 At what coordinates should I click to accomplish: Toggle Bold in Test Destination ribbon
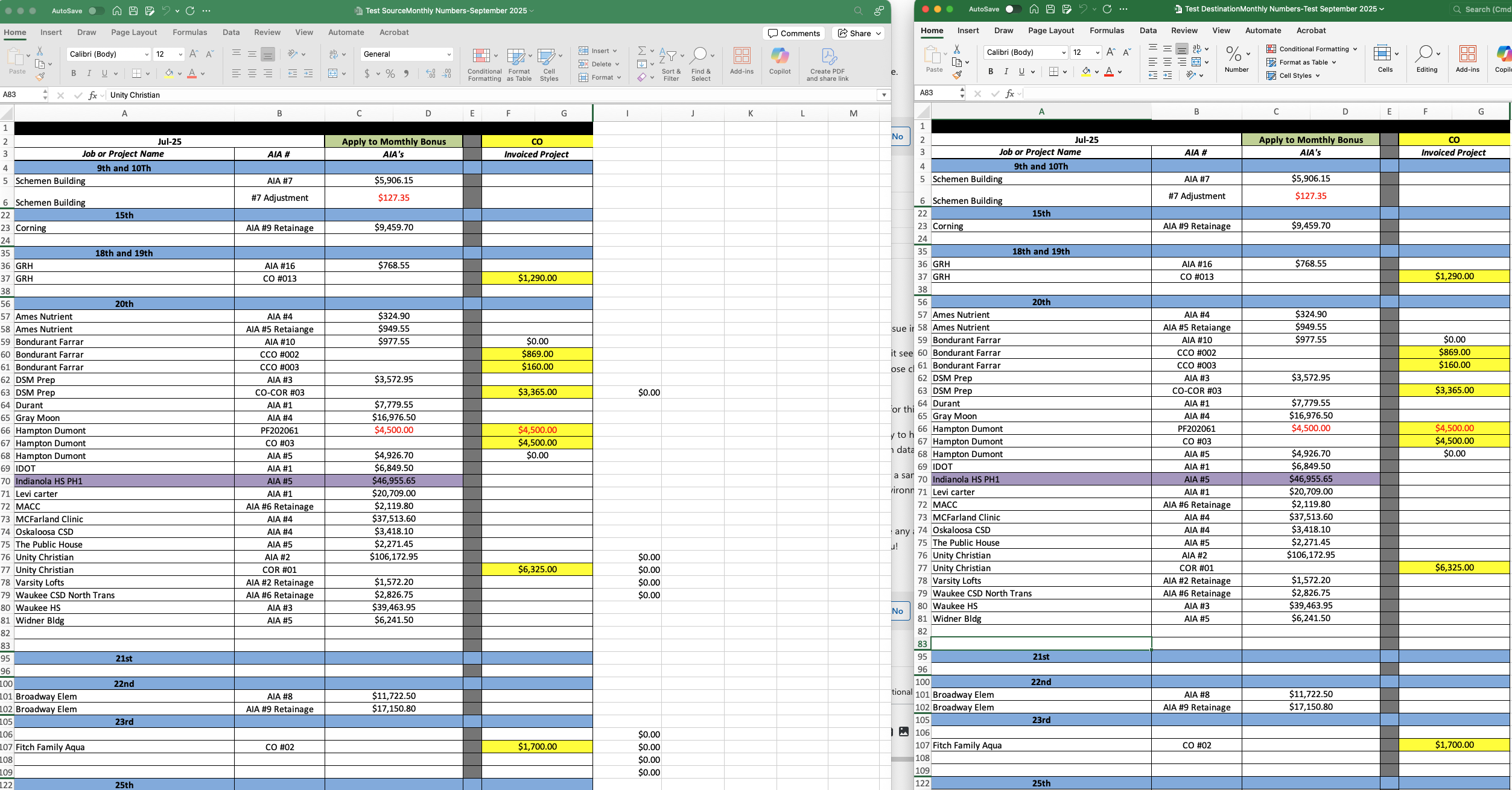click(x=990, y=72)
